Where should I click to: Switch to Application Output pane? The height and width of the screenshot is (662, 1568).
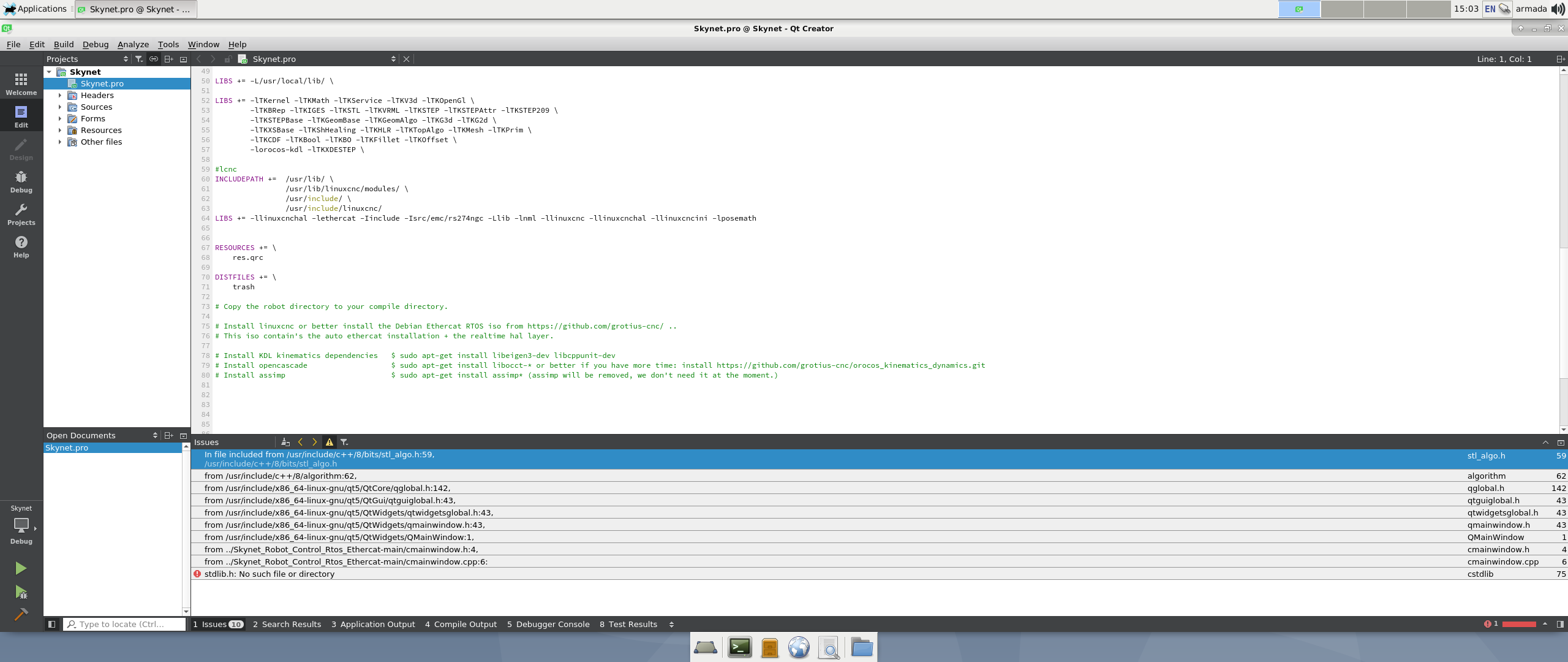coord(373,624)
